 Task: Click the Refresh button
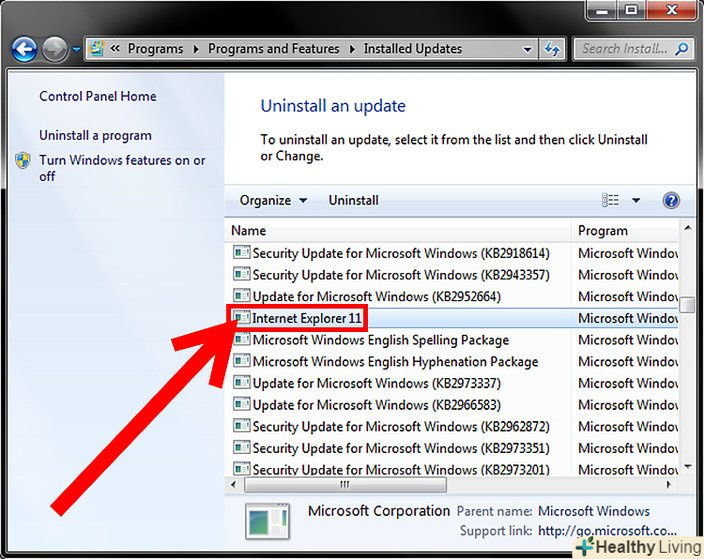click(552, 49)
